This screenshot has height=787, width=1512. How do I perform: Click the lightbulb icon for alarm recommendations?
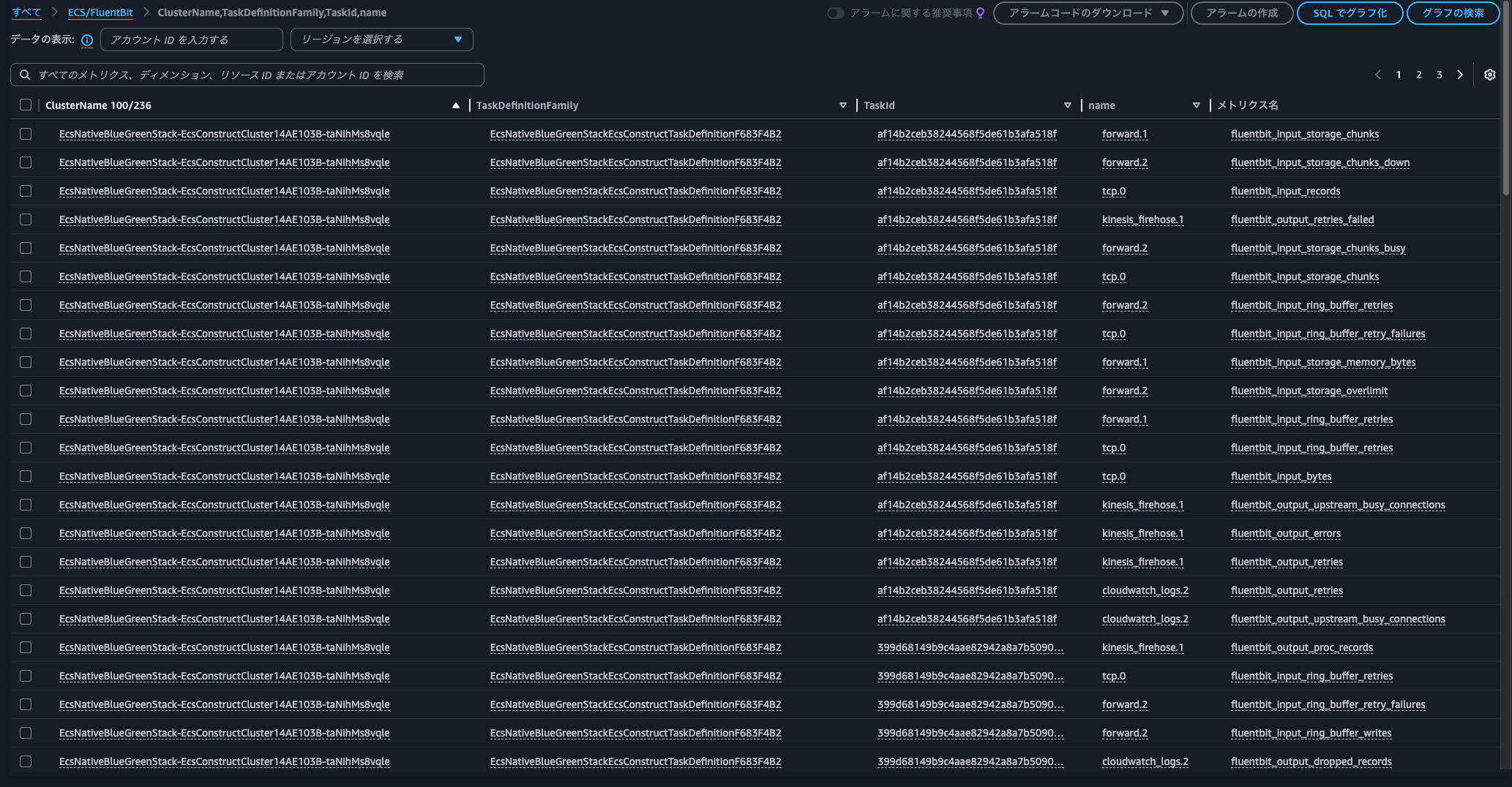pos(981,12)
